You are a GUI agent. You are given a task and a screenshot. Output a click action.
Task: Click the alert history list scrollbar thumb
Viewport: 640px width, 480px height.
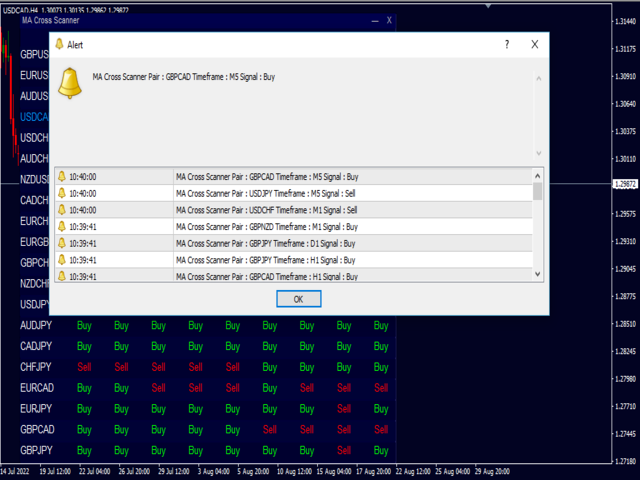538,191
